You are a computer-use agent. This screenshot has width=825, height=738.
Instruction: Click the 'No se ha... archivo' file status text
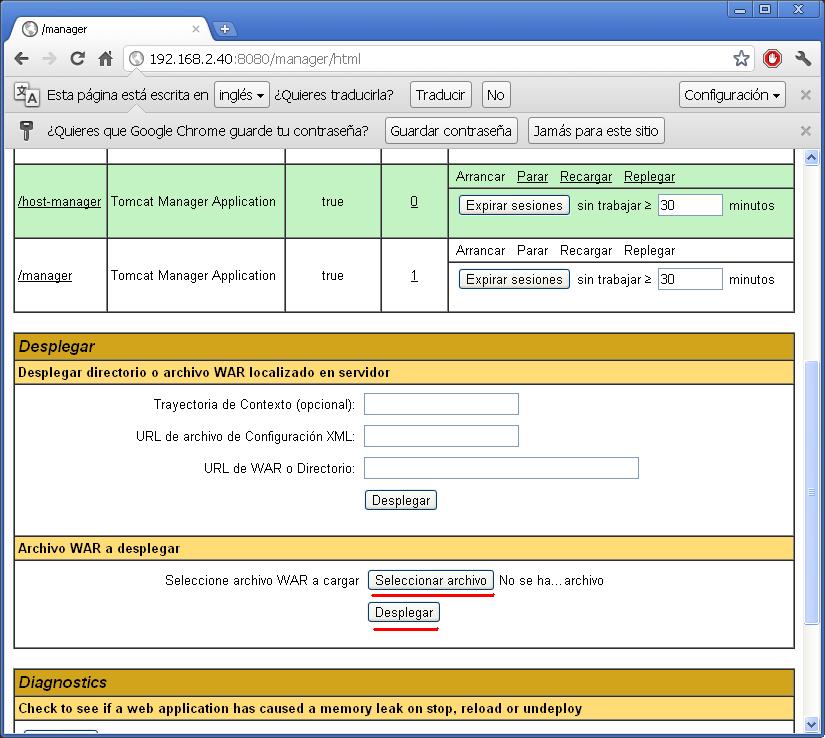point(551,580)
